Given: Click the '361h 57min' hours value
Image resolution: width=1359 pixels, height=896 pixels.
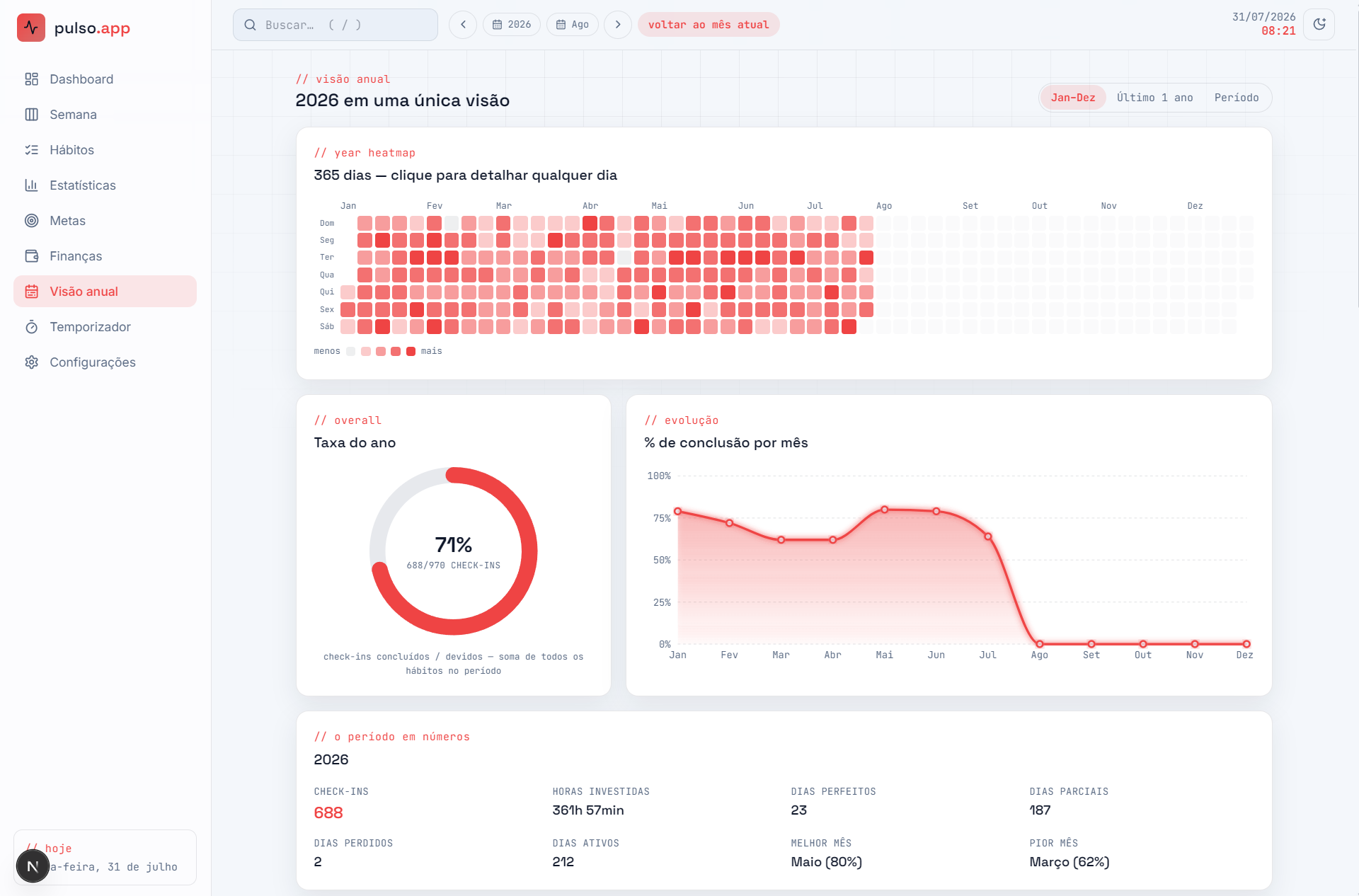Looking at the screenshot, I should click(588, 810).
